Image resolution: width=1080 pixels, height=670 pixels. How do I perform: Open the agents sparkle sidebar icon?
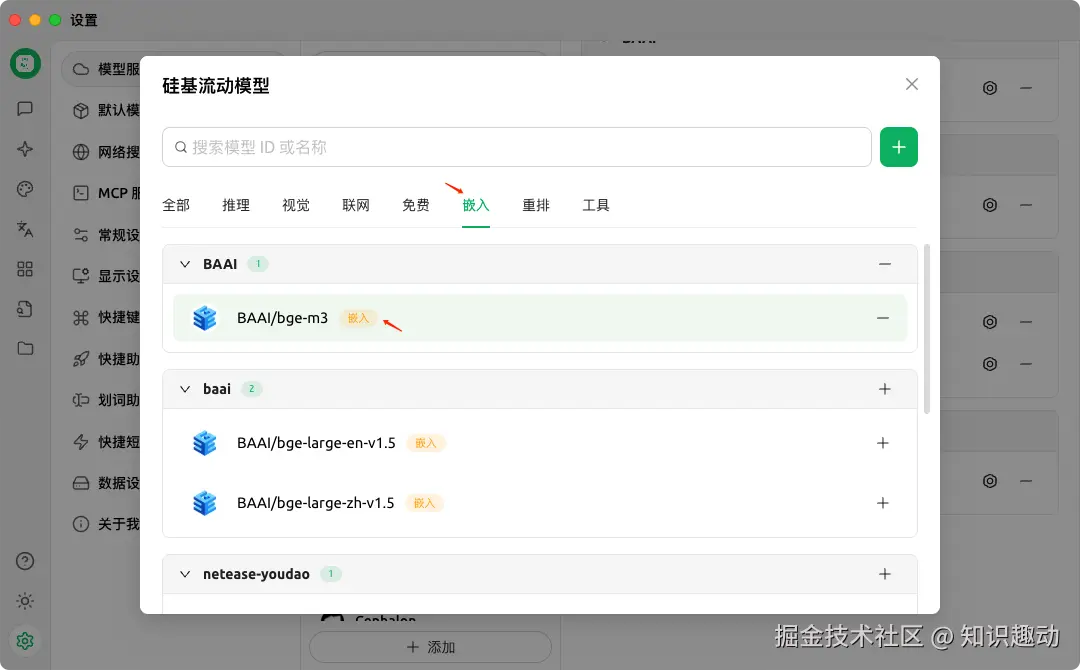25,149
